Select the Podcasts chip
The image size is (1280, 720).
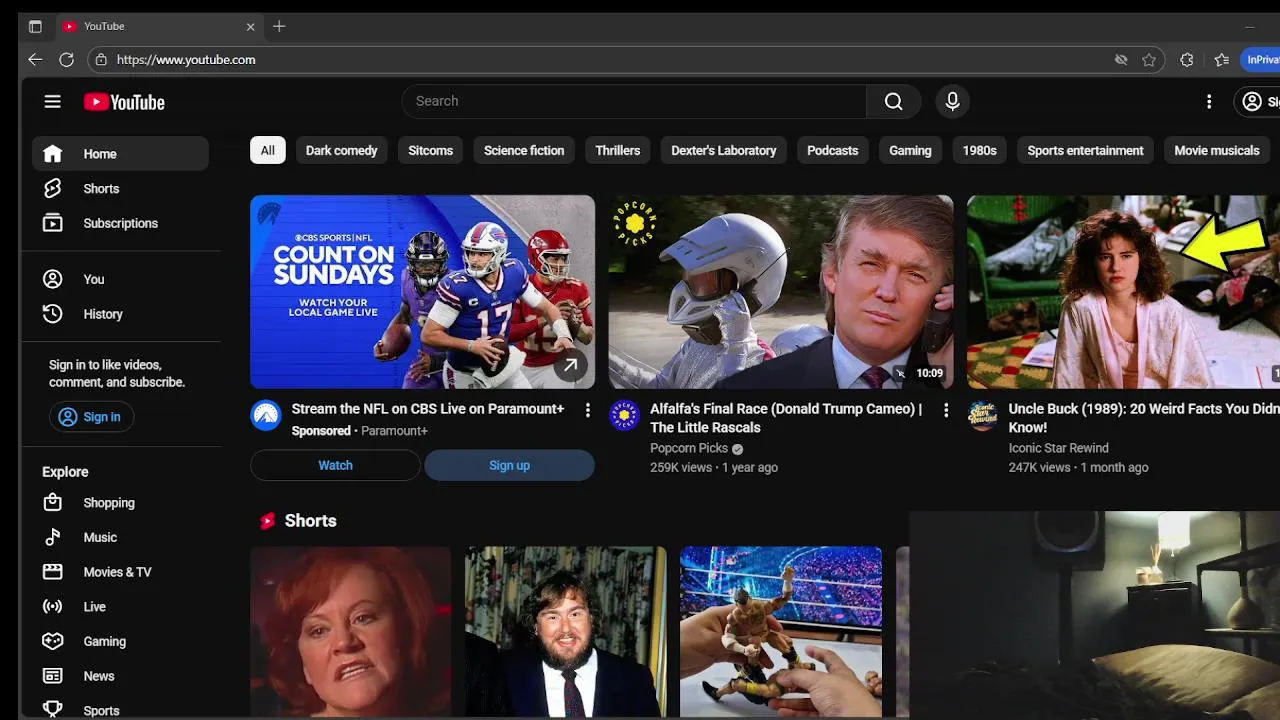click(x=832, y=151)
